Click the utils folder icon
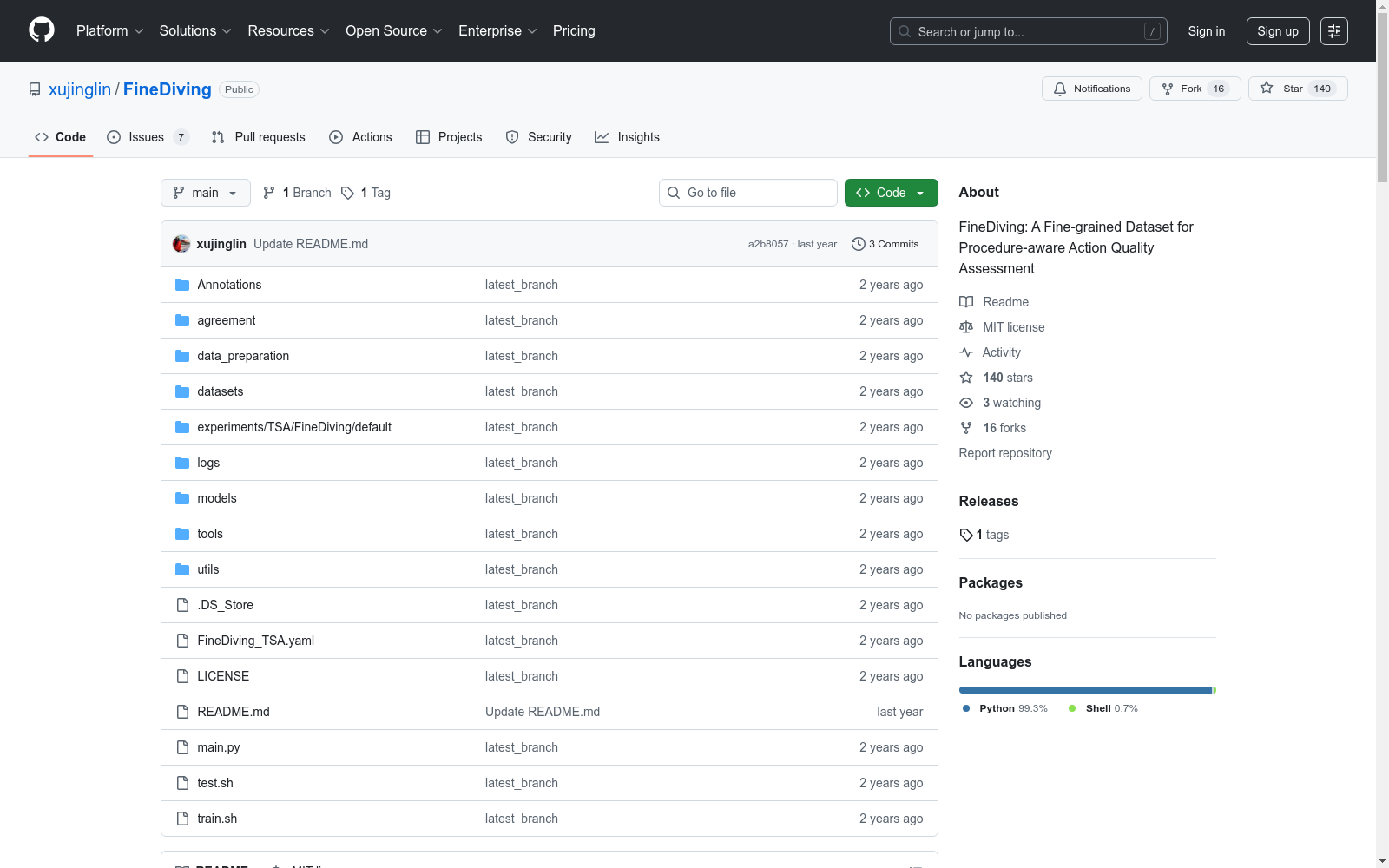Image resolution: width=1389 pixels, height=868 pixels. pyautogui.click(x=182, y=569)
